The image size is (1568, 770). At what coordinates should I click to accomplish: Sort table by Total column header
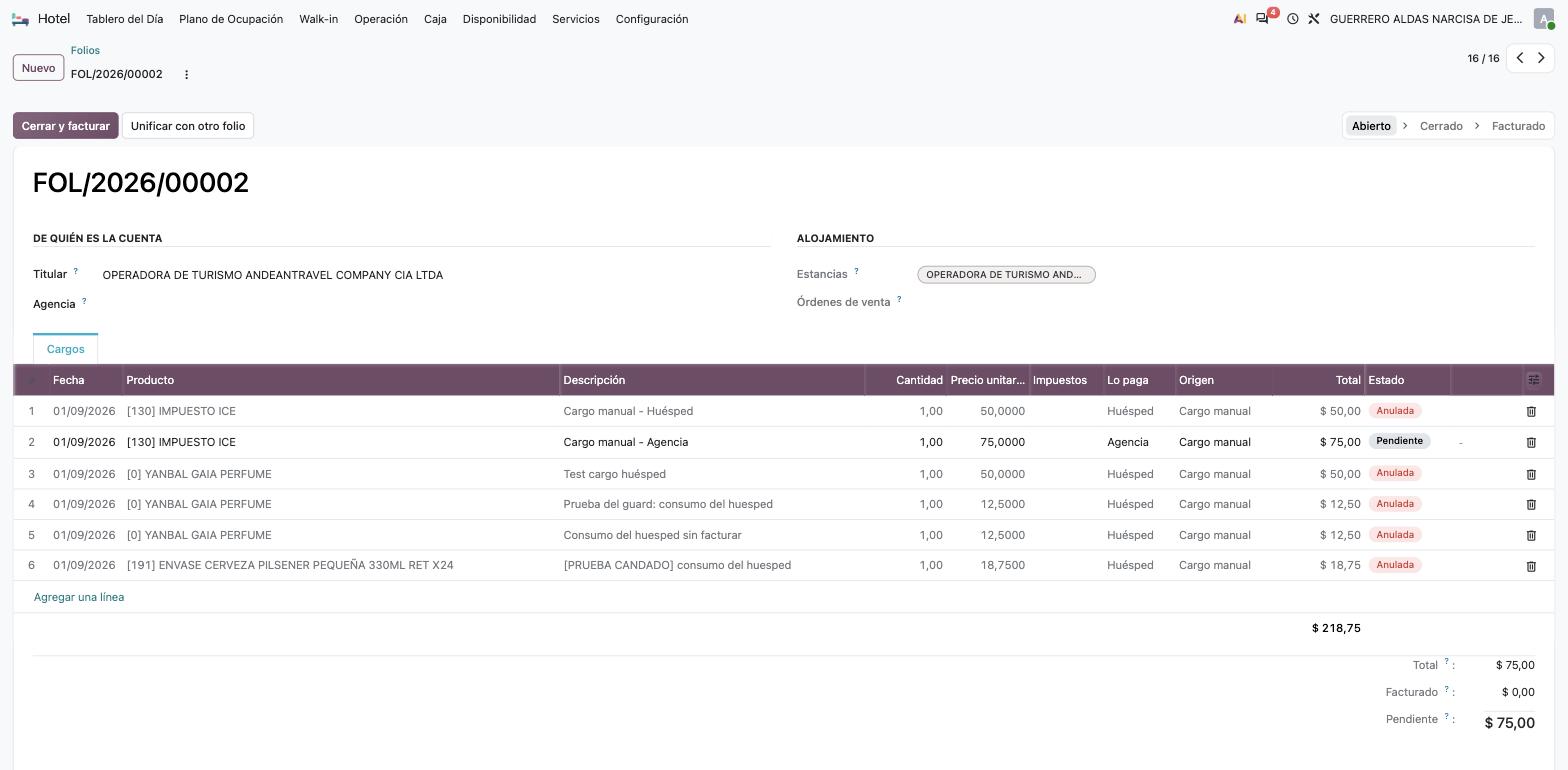coord(1318,380)
